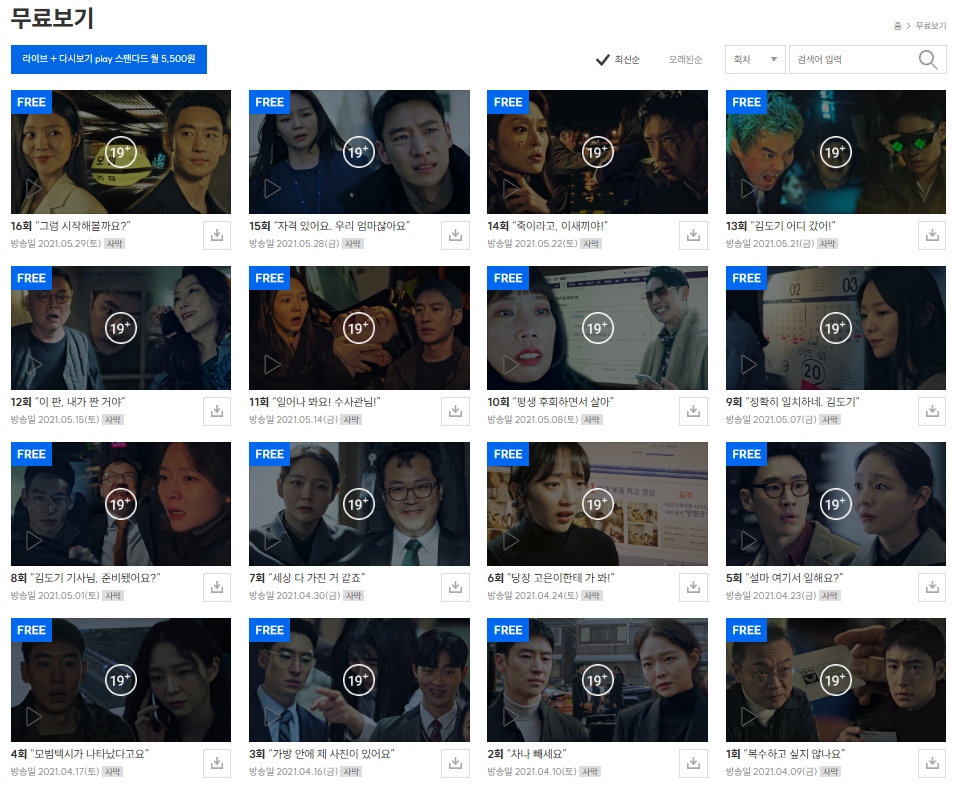Download episode 16회
Screen dimensions: 957x789
pos(217,235)
